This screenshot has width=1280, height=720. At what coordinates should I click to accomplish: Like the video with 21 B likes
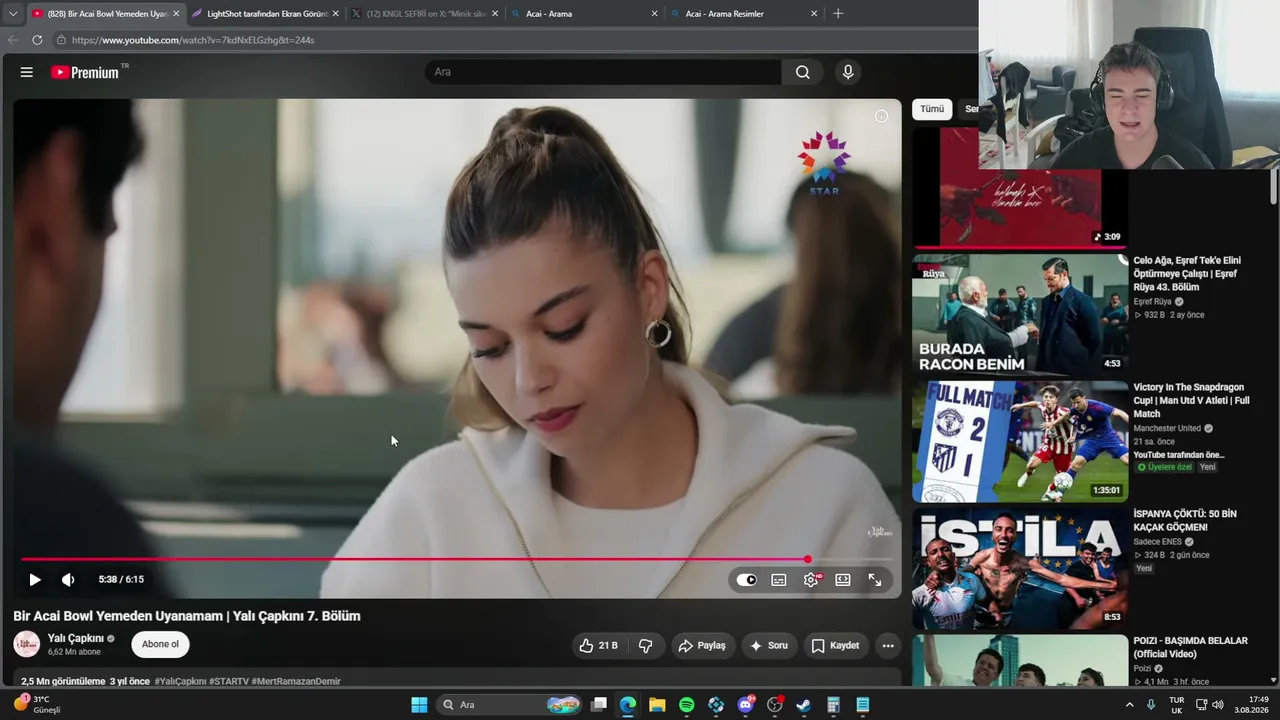tap(599, 646)
